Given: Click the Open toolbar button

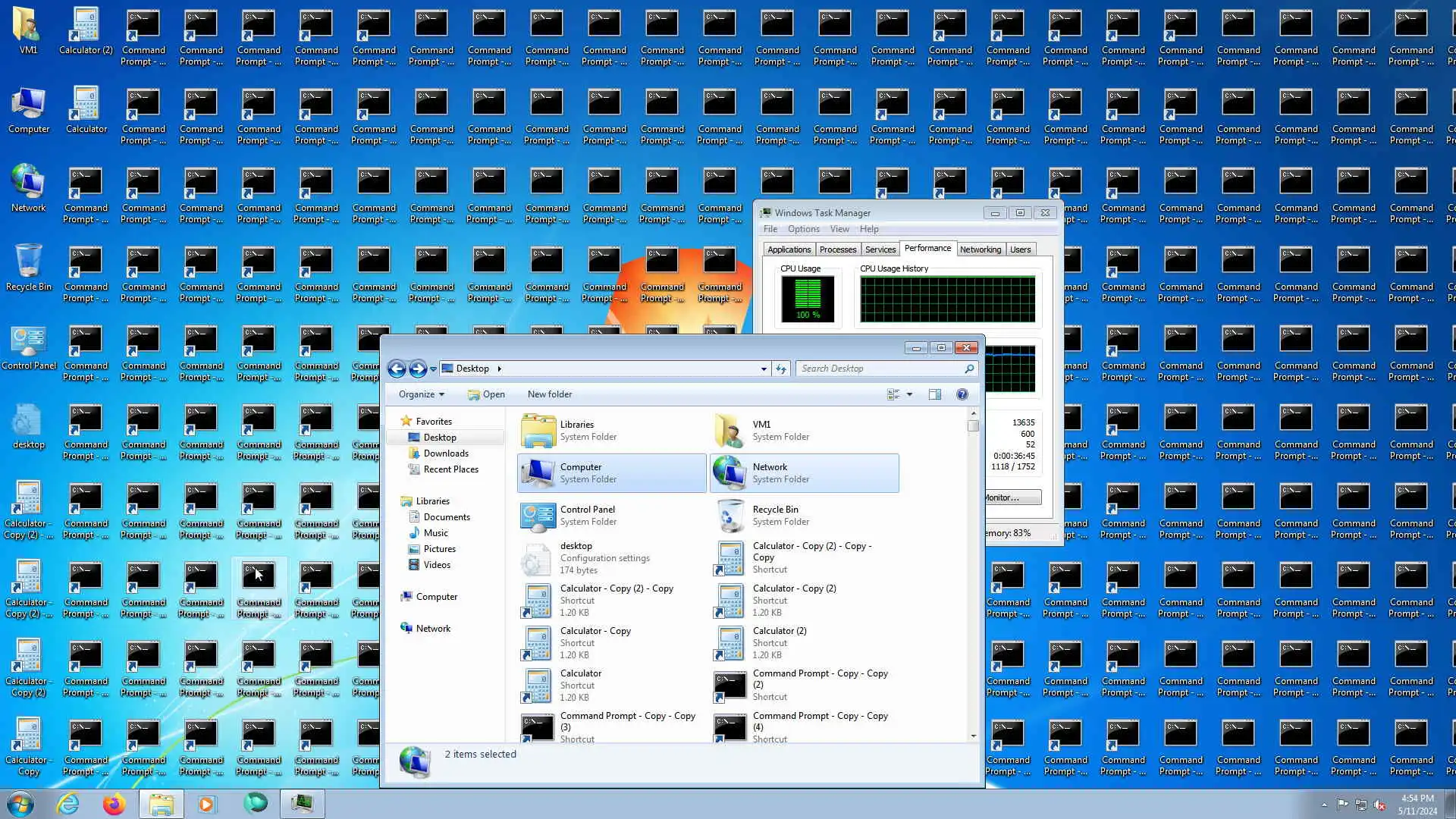Looking at the screenshot, I should (486, 394).
